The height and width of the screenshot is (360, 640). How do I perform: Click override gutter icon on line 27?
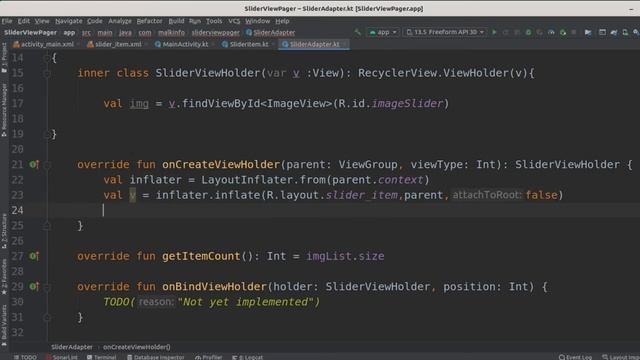click(x=34, y=256)
